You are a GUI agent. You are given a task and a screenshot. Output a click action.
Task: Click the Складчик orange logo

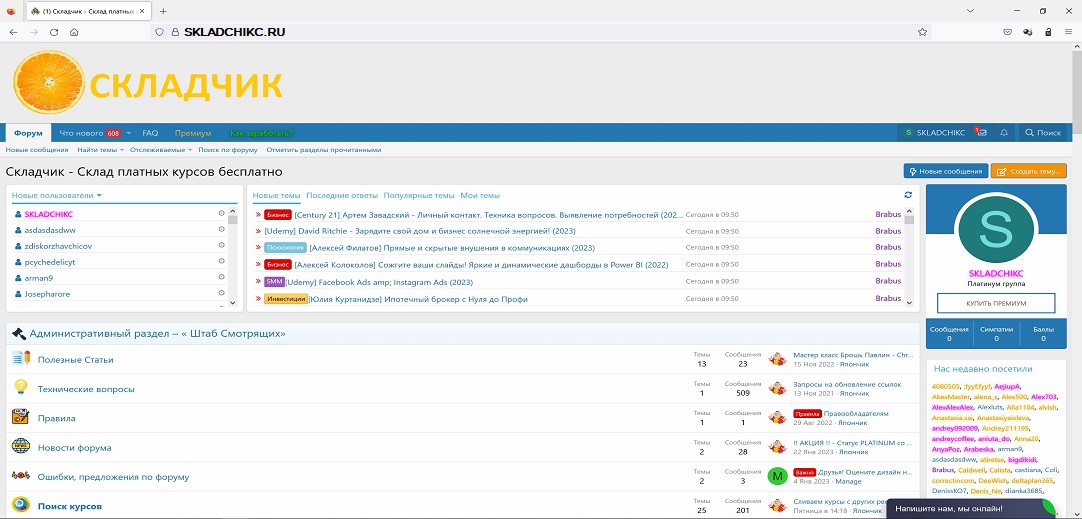coord(148,84)
